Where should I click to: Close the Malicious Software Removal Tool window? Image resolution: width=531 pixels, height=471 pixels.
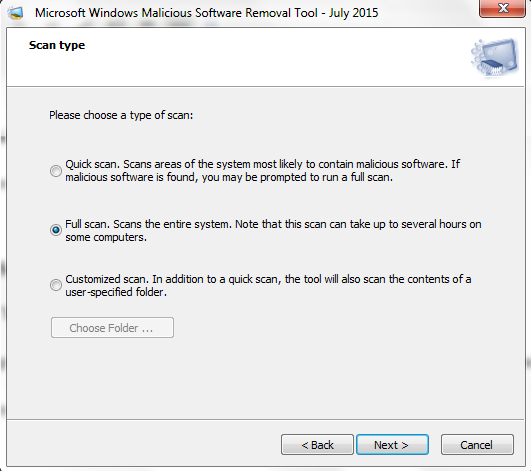503,8
